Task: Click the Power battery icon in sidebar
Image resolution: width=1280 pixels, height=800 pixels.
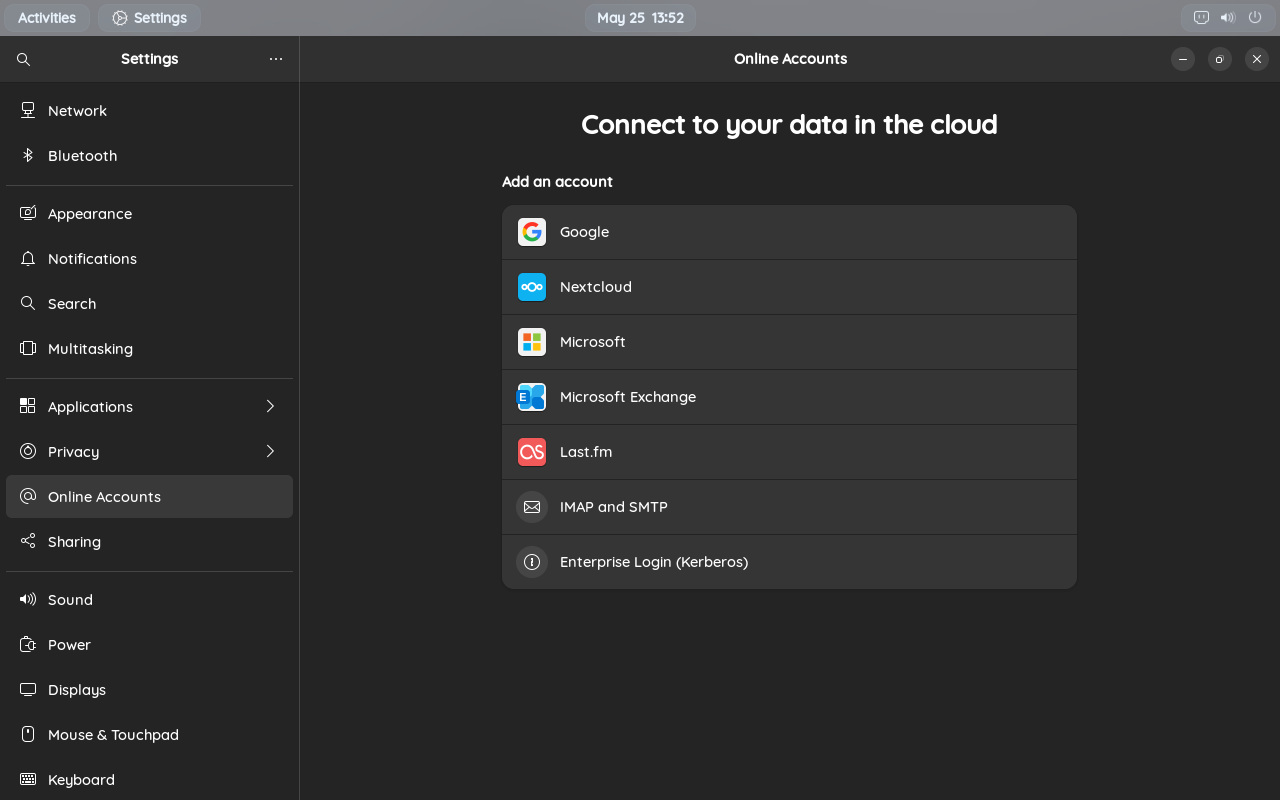Action: coord(28,644)
